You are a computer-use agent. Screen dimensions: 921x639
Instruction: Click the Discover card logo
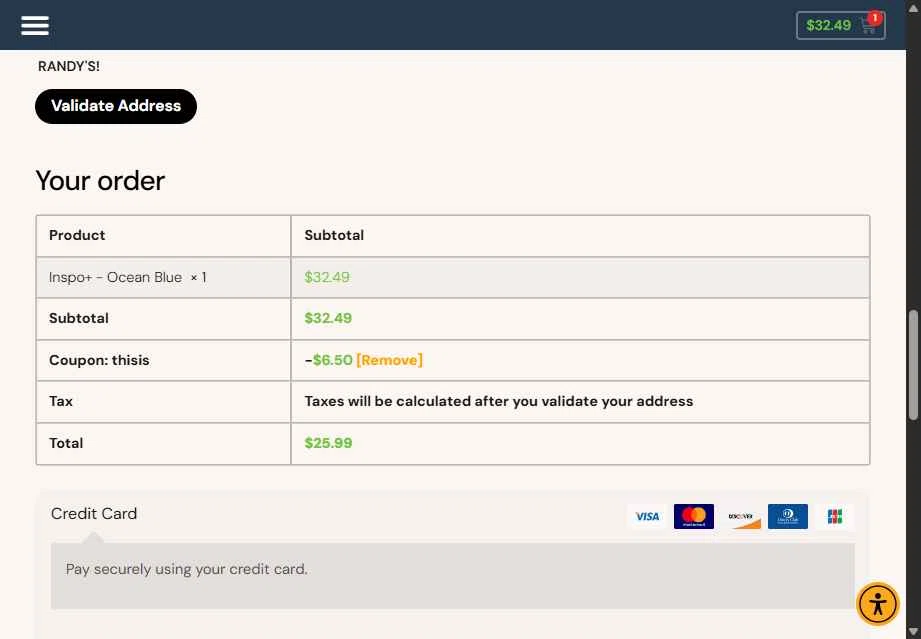pyautogui.click(x=741, y=516)
